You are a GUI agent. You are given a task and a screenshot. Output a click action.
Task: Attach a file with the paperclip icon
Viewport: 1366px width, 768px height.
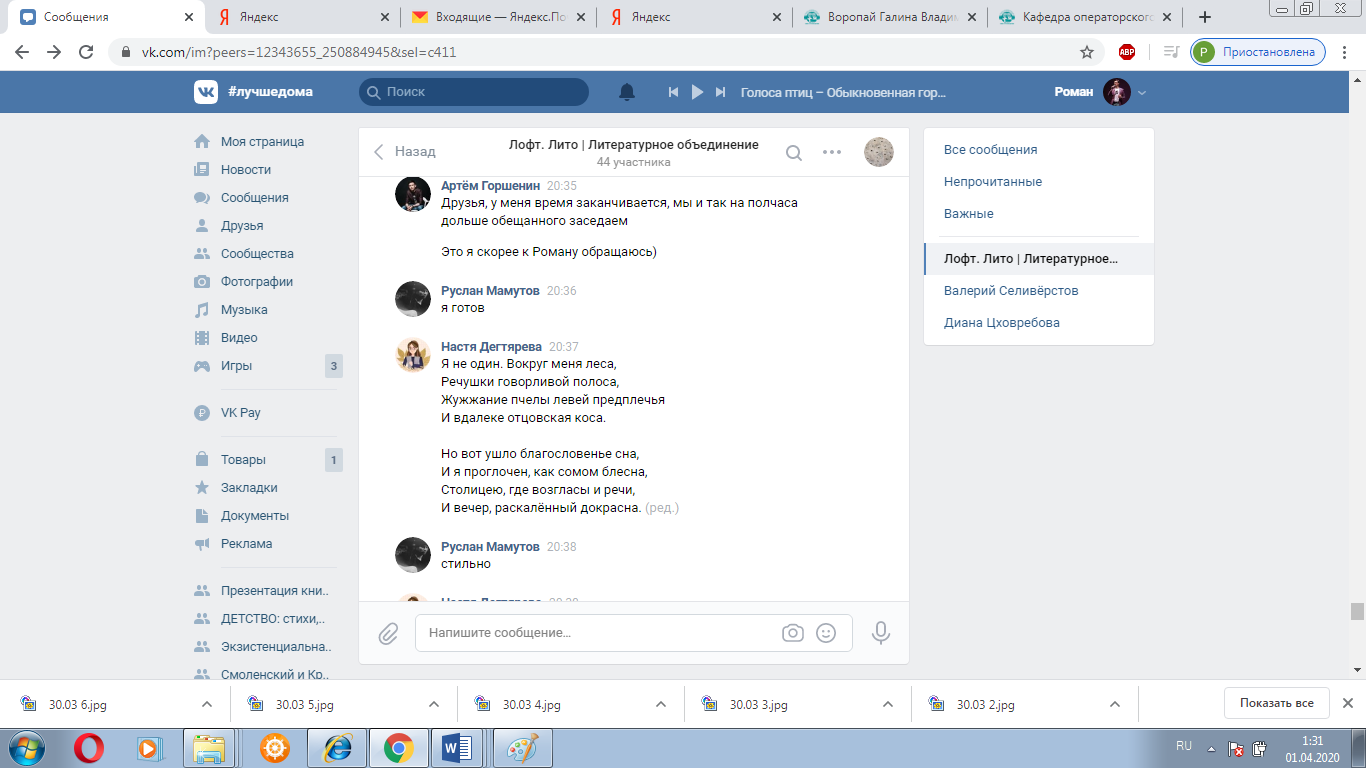(x=388, y=633)
